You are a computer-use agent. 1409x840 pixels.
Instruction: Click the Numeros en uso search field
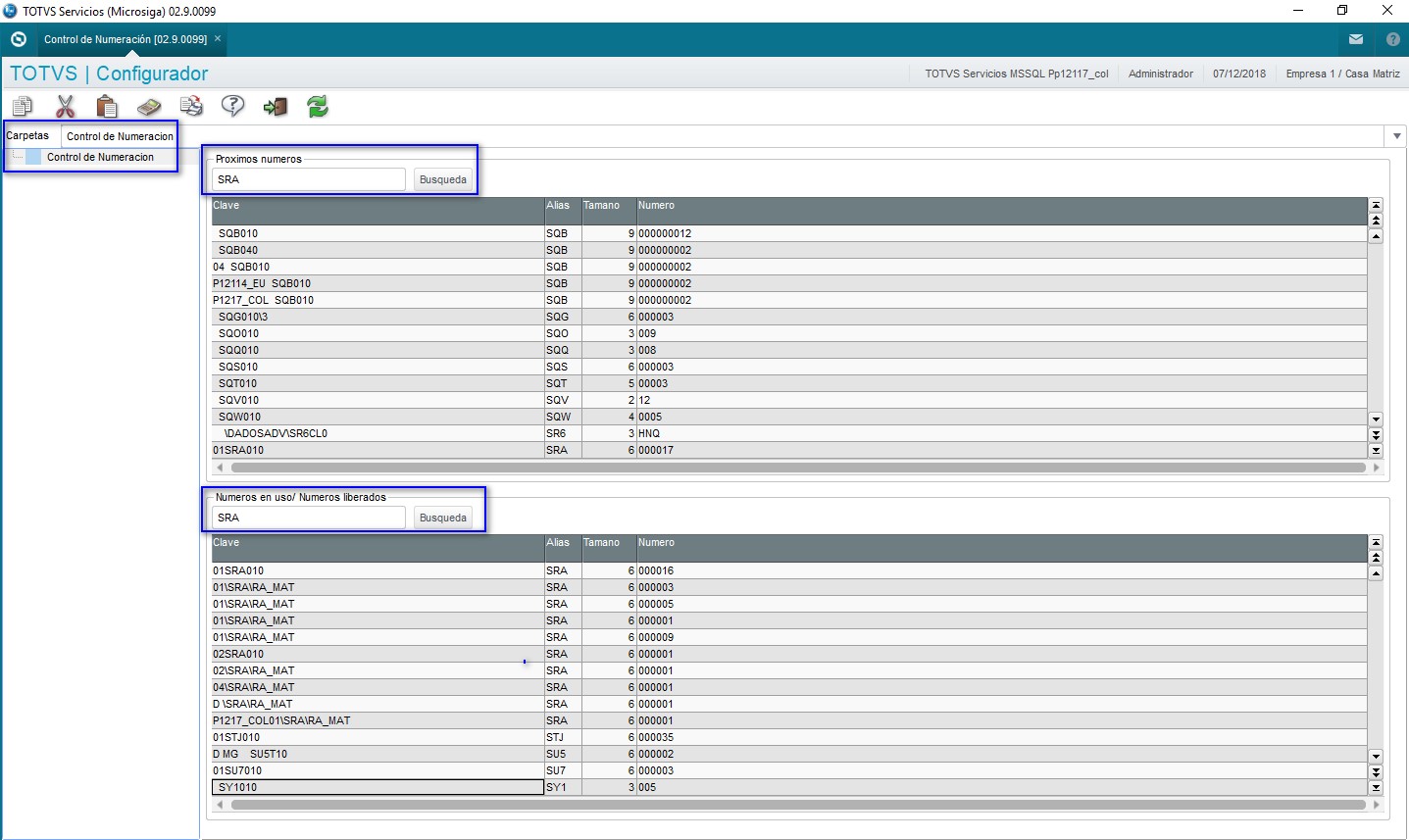click(x=309, y=518)
